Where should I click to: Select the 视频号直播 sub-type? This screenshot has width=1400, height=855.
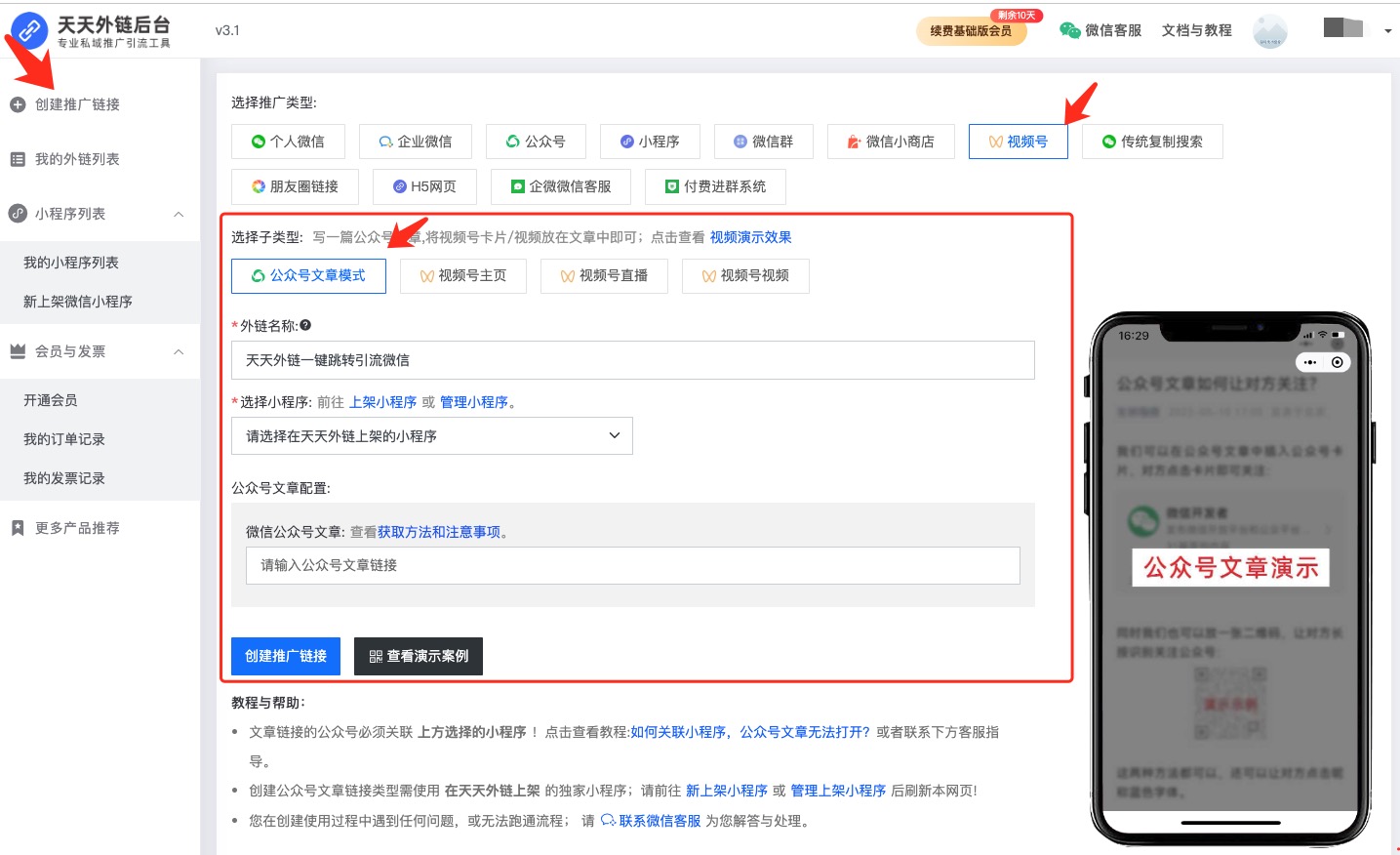[604, 276]
